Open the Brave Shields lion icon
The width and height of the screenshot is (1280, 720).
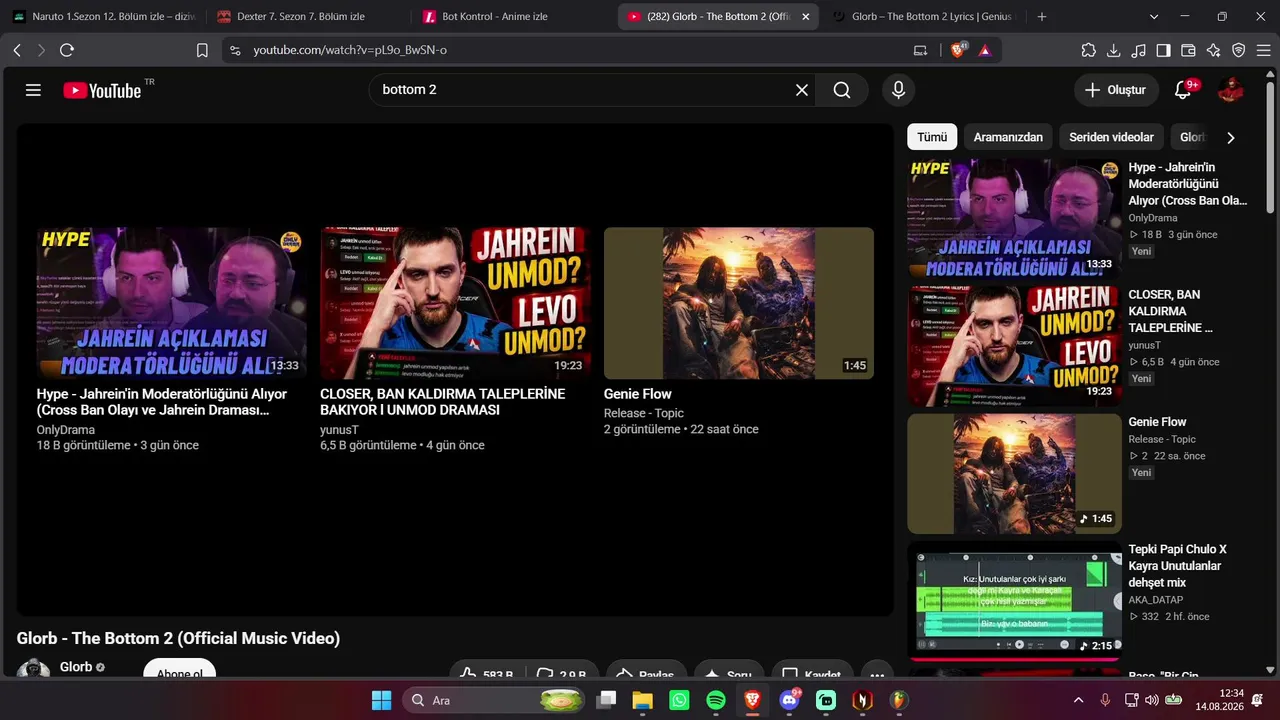pos(958,50)
